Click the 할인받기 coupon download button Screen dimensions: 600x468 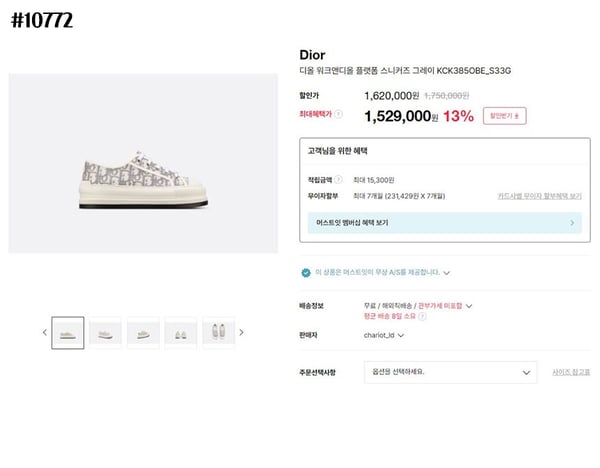click(505, 115)
